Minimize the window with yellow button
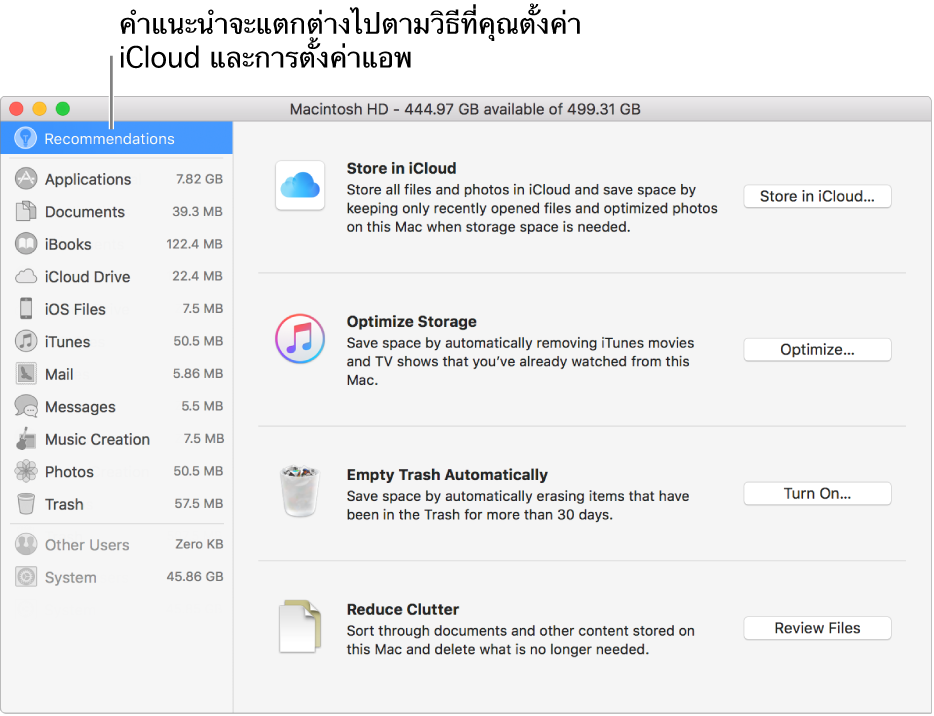Viewport: 934px width, 716px height. [39, 109]
